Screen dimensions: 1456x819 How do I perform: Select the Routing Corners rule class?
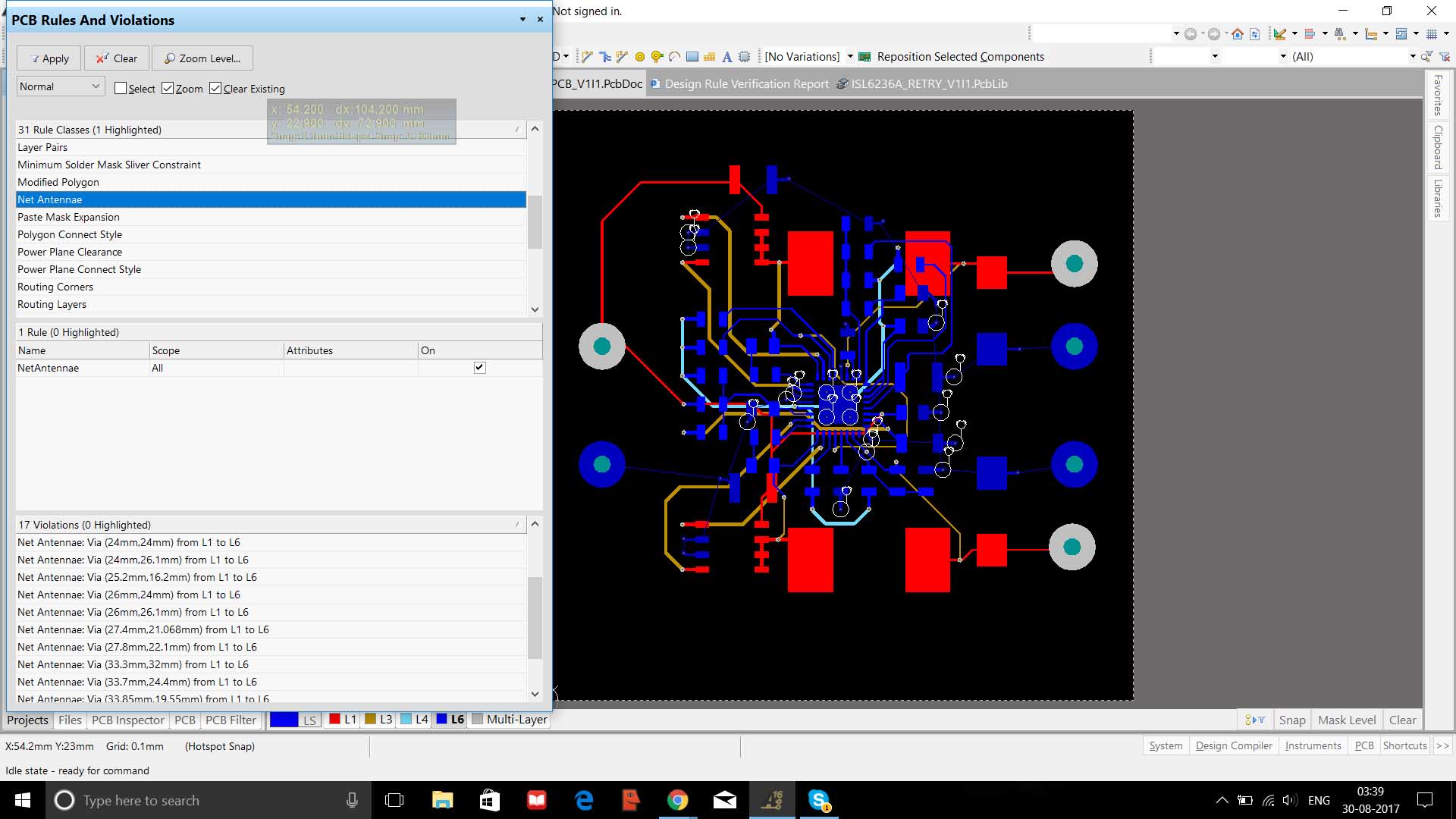coord(55,287)
